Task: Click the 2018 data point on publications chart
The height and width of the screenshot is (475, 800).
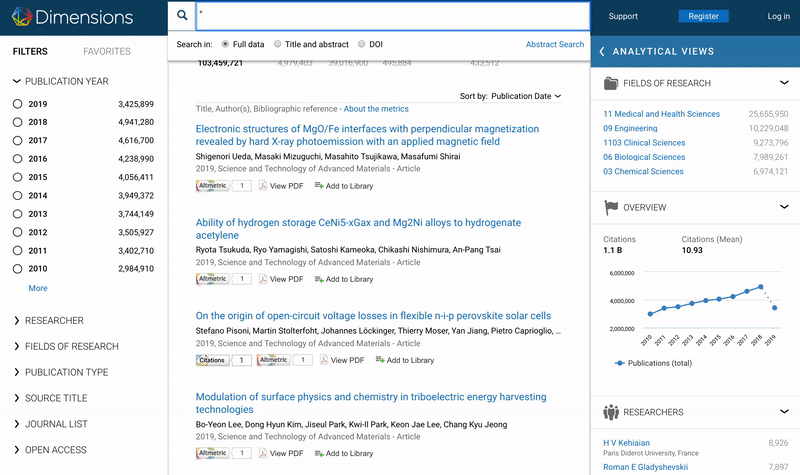Action: (761, 287)
